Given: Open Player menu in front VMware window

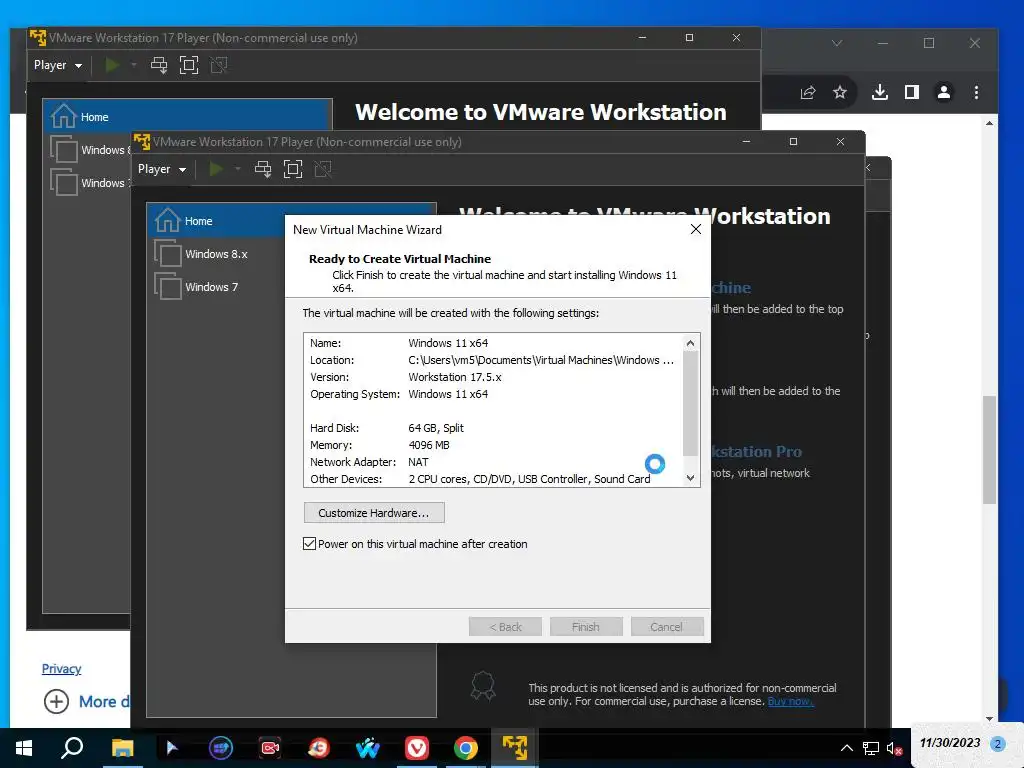Looking at the screenshot, I should point(161,169).
